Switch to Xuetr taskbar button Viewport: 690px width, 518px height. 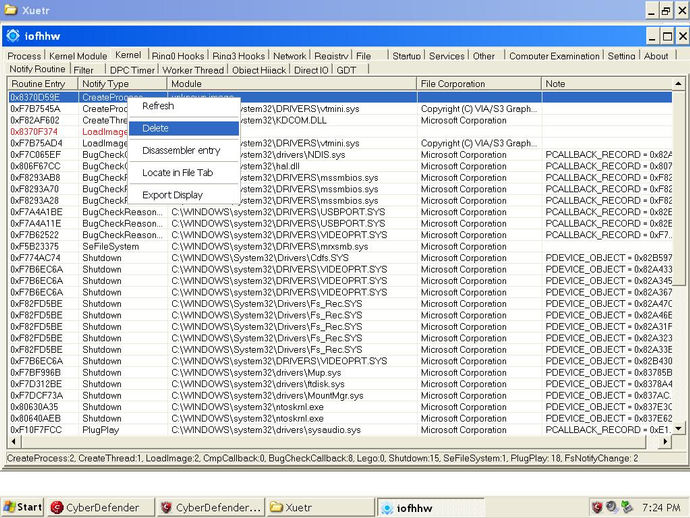click(x=320, y=507)
